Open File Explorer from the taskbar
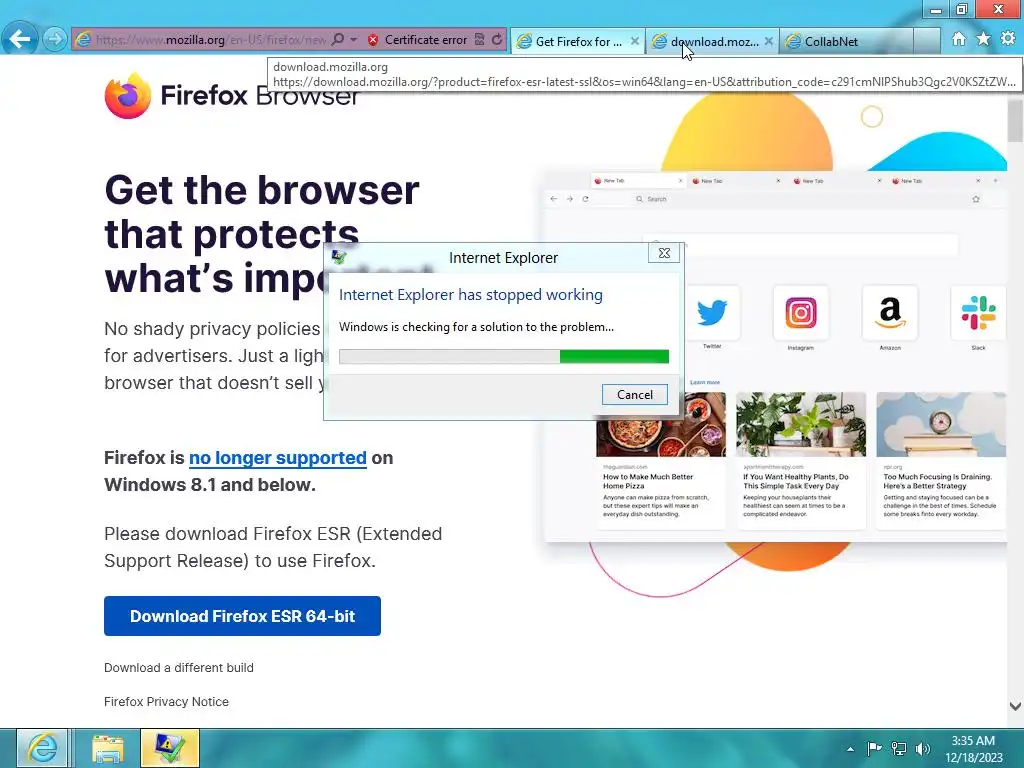Viewport: 1024px width, 768px height. point(108,748)
